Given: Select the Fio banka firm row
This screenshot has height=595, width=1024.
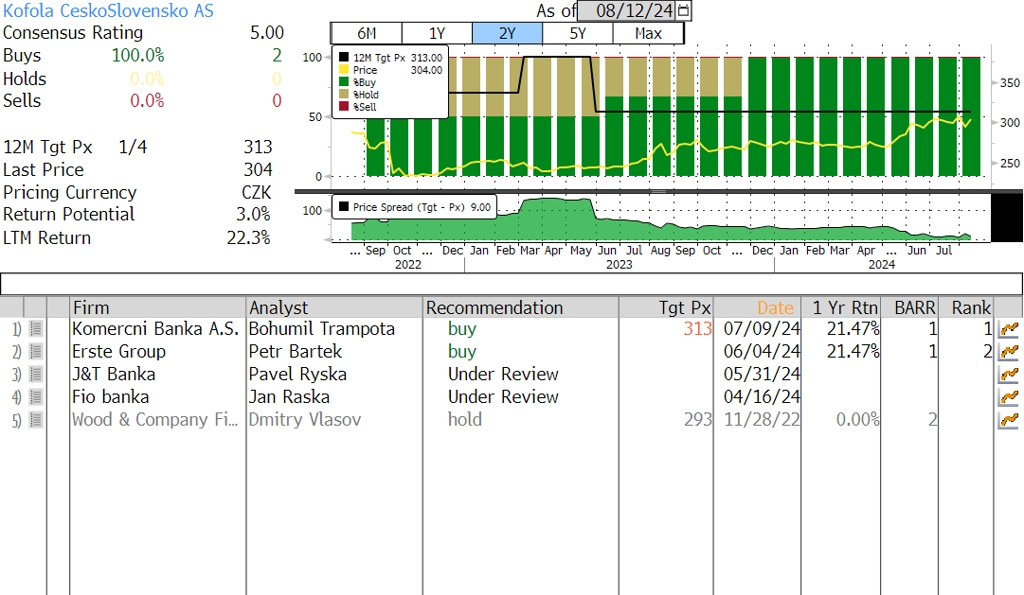Looking at the screenshot, I should 110,397.
